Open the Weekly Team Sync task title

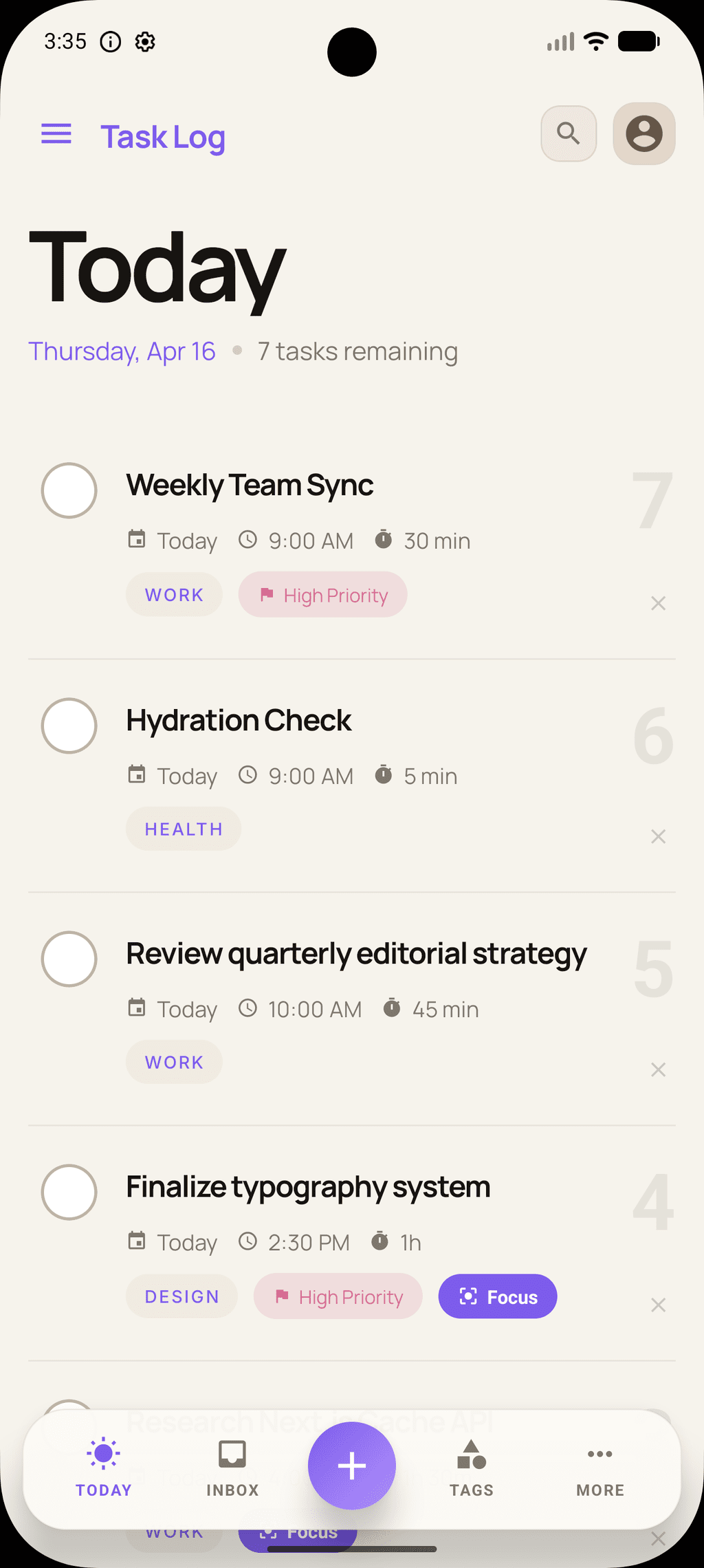250,486
